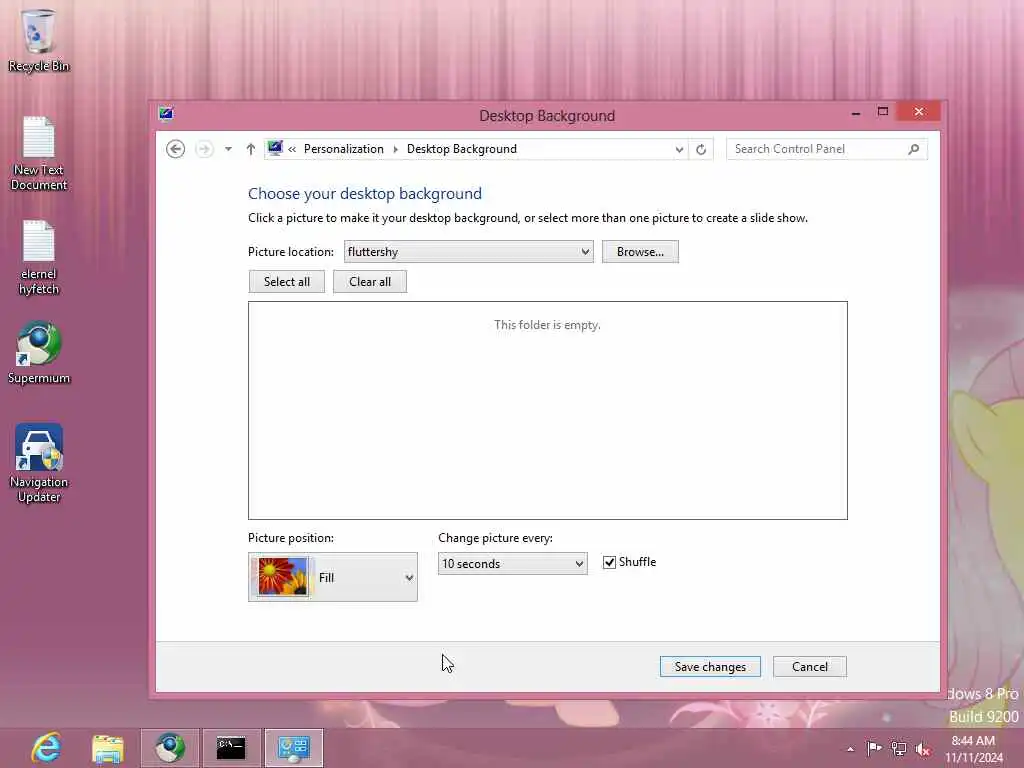
Task: Click Desktop Background breadcrumb entry
Action: pyautogui.click(x=462, y=149)
